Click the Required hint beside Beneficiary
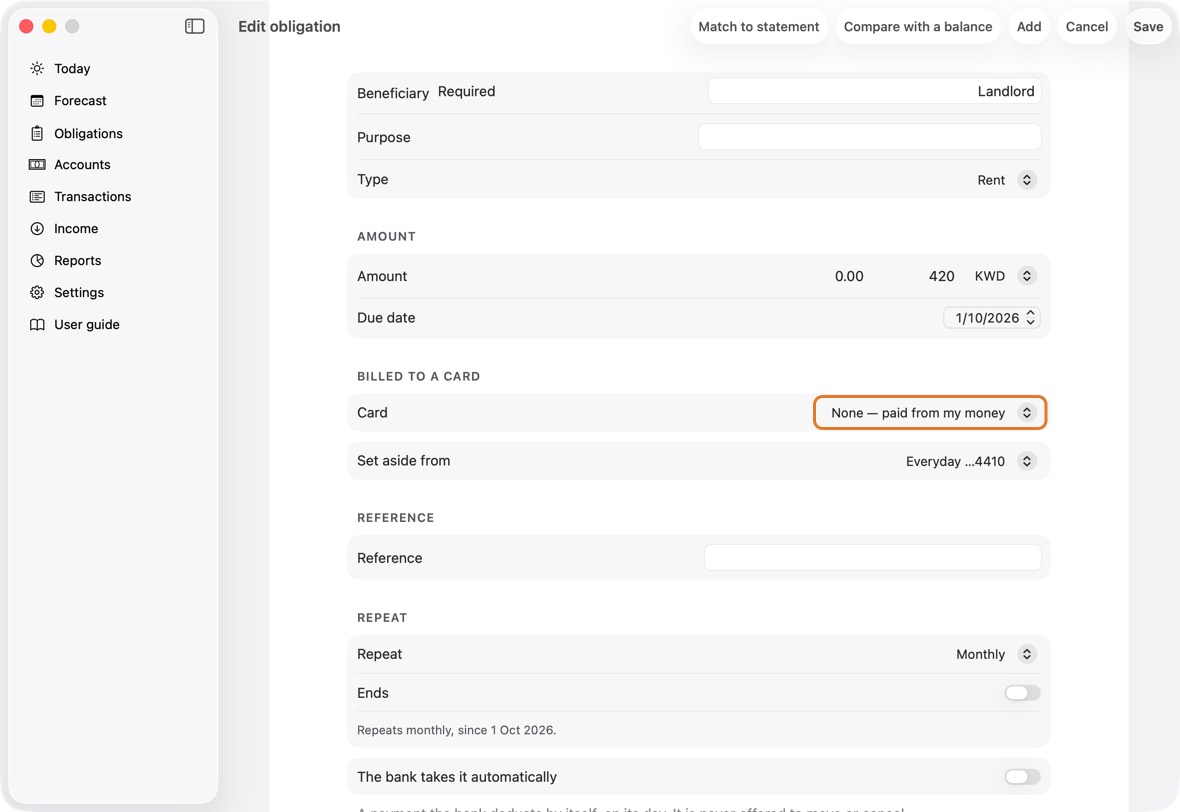This screenshot has height=812, width=1180. pos(467,91)
